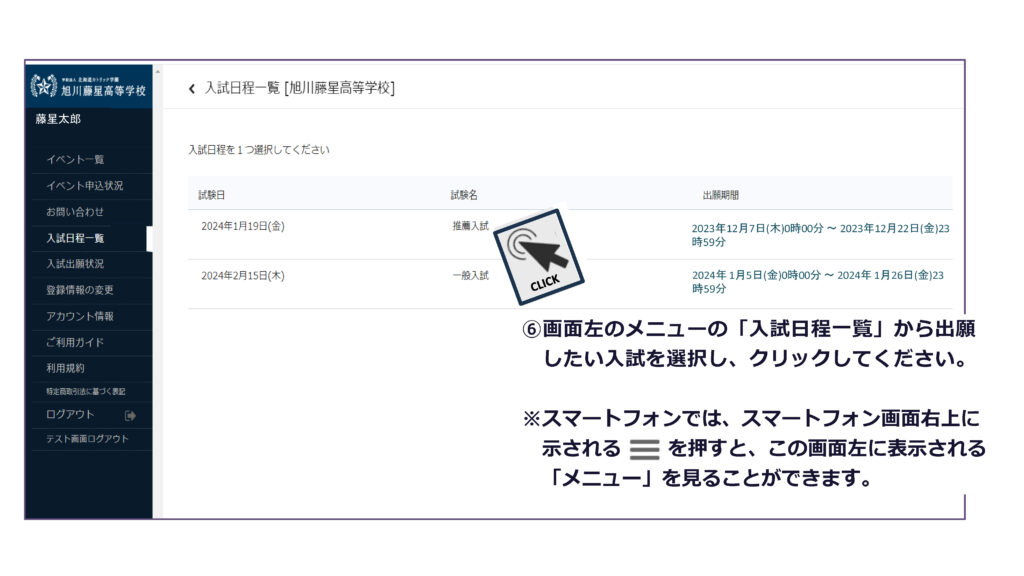Click ログアウト text in the sidebar
The height and width of the screenshot is (576, 1024).
[70, 415]
